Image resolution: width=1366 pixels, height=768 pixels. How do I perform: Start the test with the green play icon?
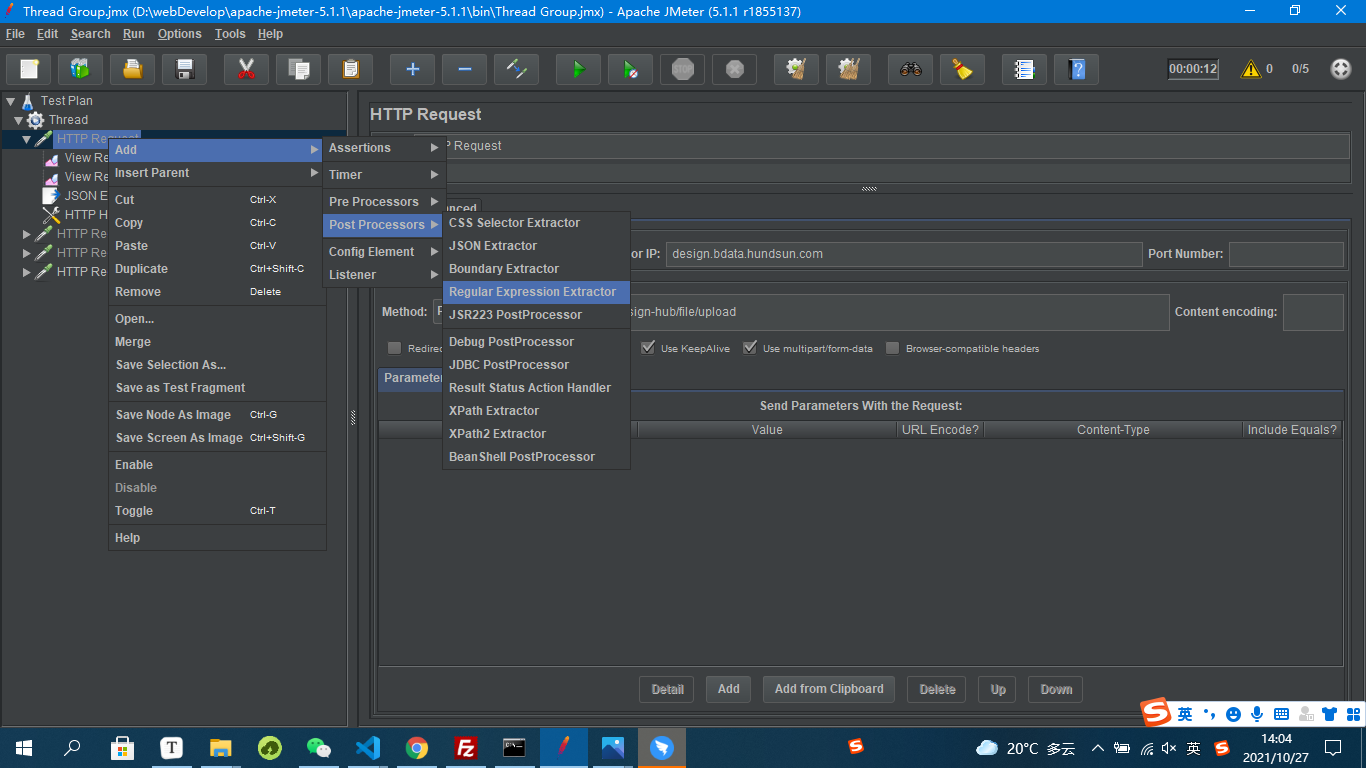[x=576, y=69]
